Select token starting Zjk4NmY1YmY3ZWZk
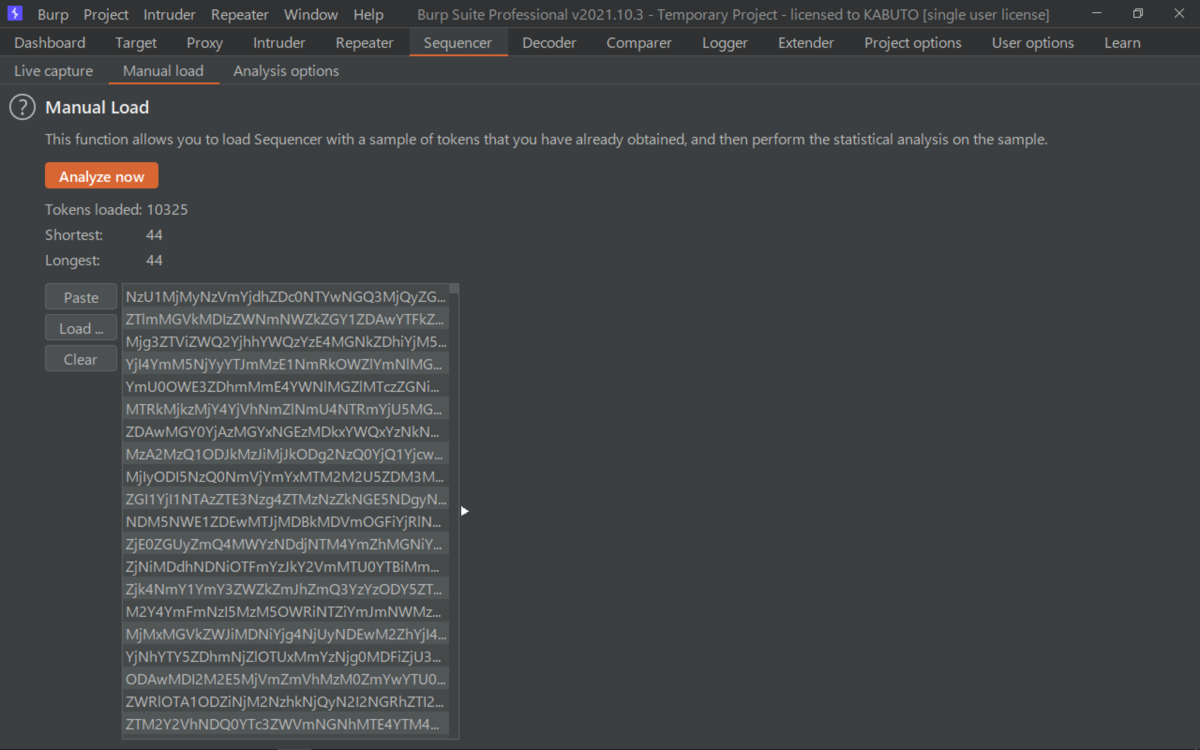1200x750 pixels. [x=286, y=589]
